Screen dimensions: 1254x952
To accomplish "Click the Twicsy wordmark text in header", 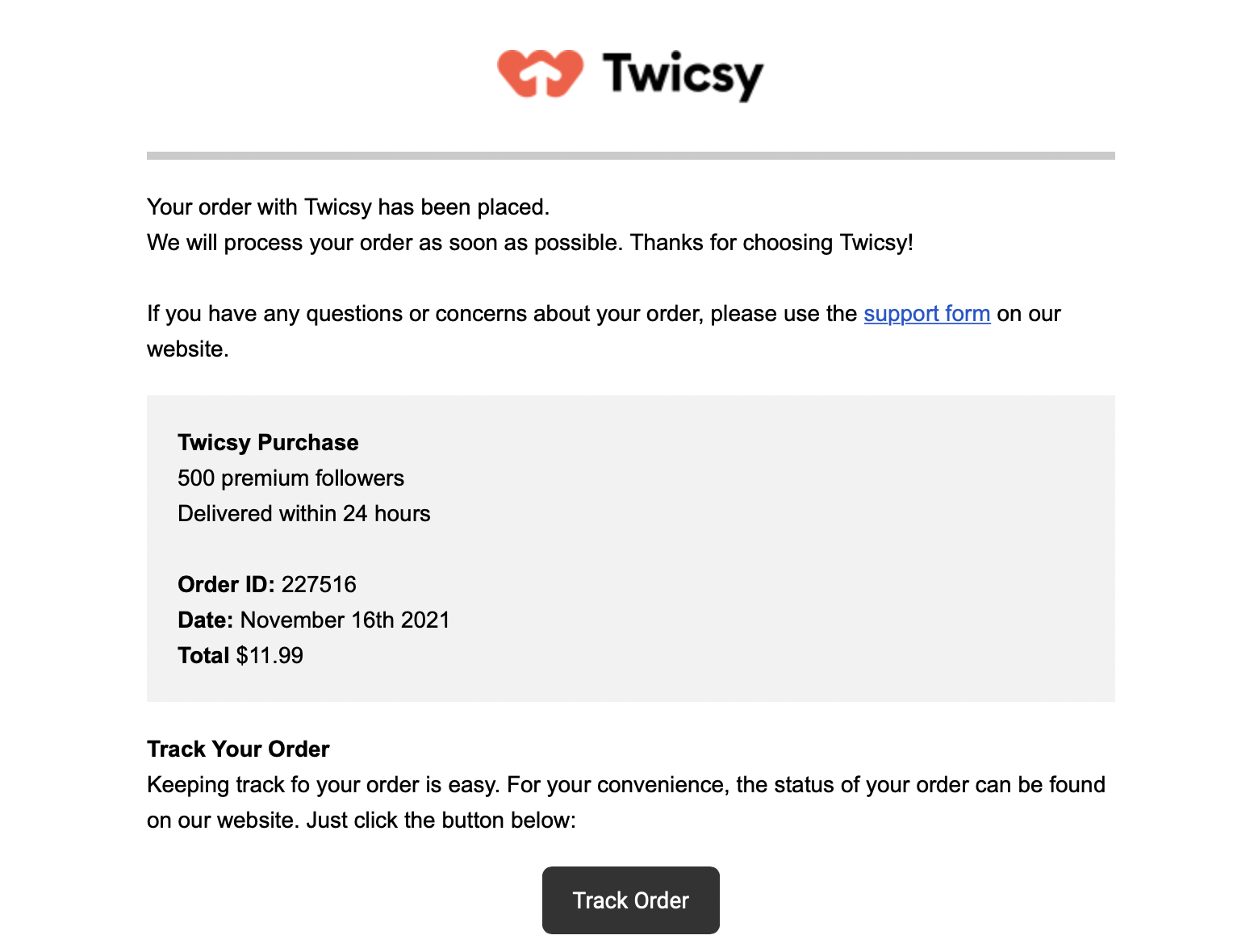I will [x=683, y=76].
